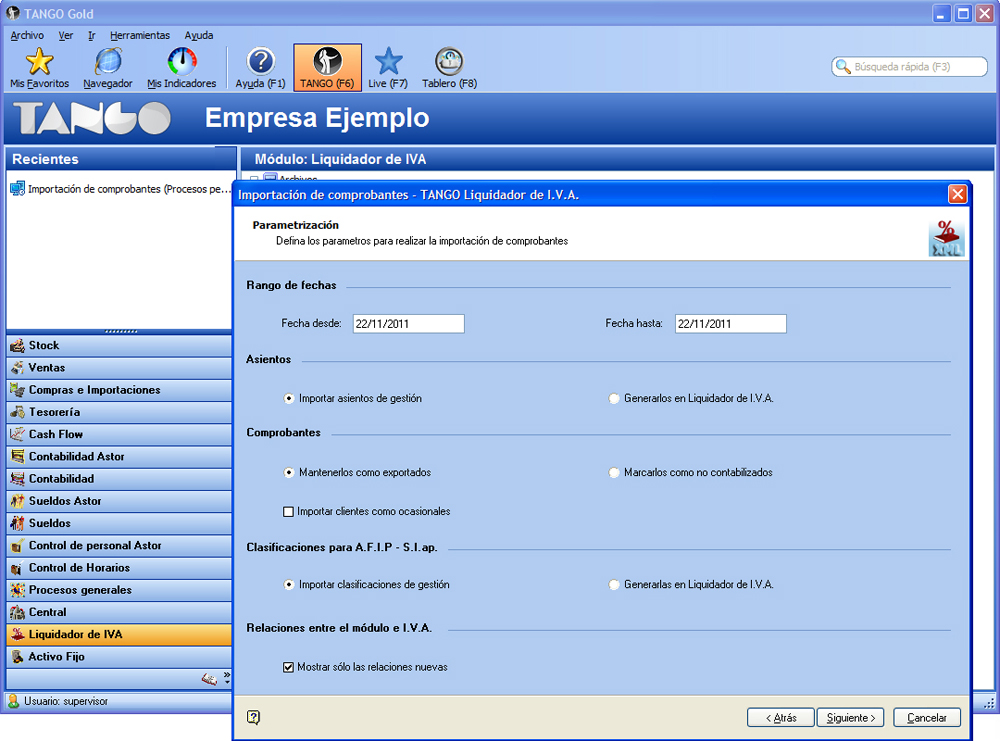The image size is (1000, 741).
Task: Open the Ayuda menu
Action: (x=199, y=36)
